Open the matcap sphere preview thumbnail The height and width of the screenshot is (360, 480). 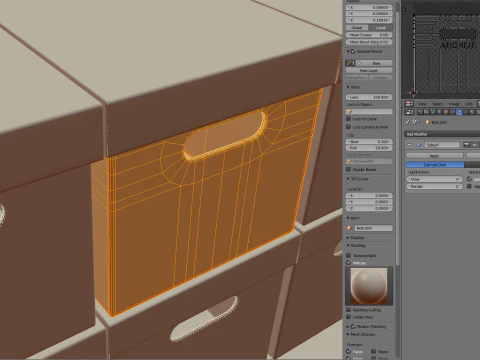(x=369, y=286)
